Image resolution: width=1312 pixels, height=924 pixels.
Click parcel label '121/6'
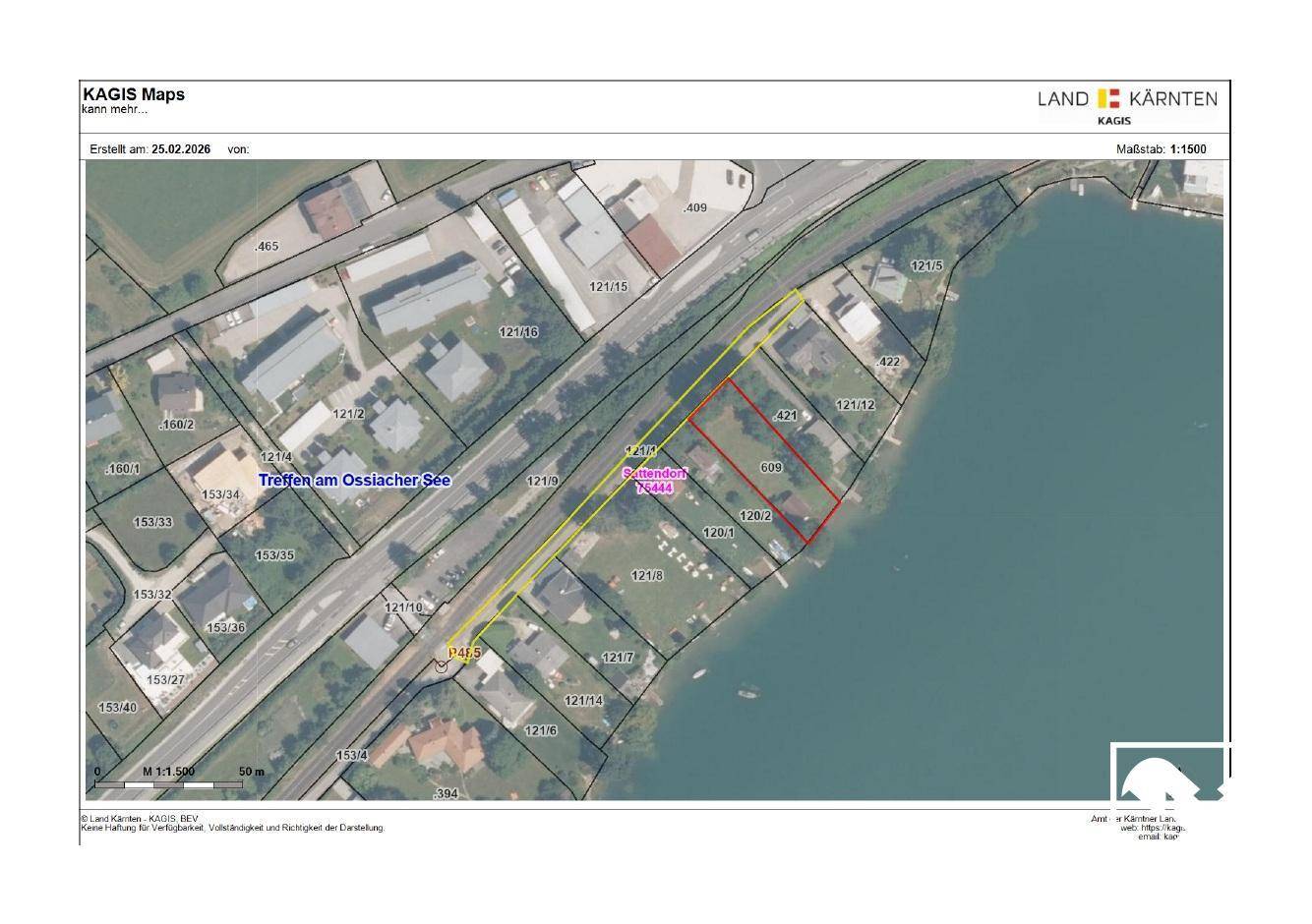[x=541, y=730]
